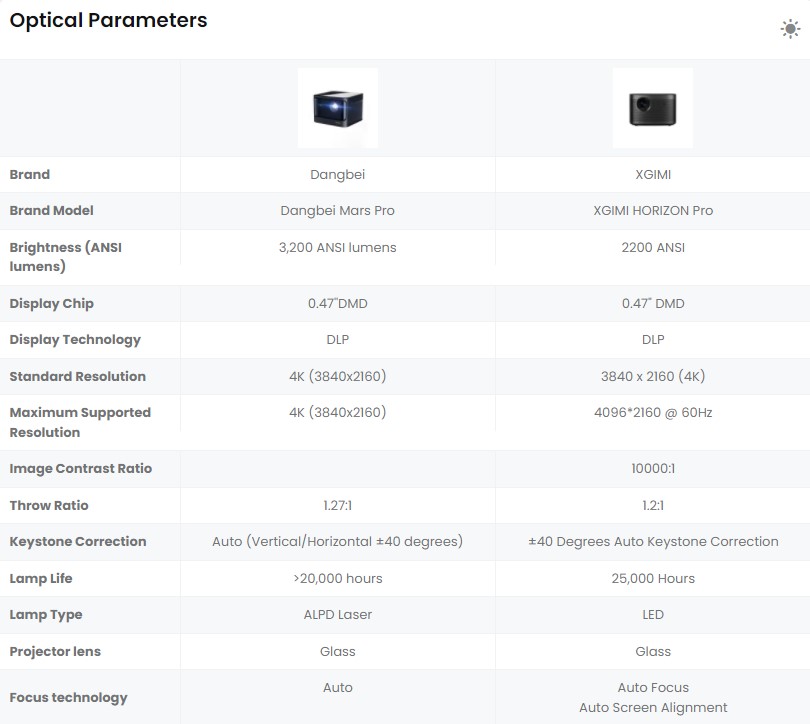810x724 pixels.
Task: Click the Optical Parameters section heading
Action: point(109,20)
